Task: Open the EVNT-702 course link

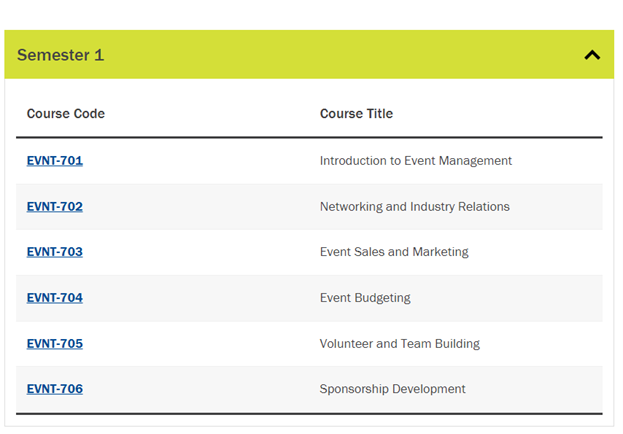Action: pyautogui.click(x=55, y=207)
